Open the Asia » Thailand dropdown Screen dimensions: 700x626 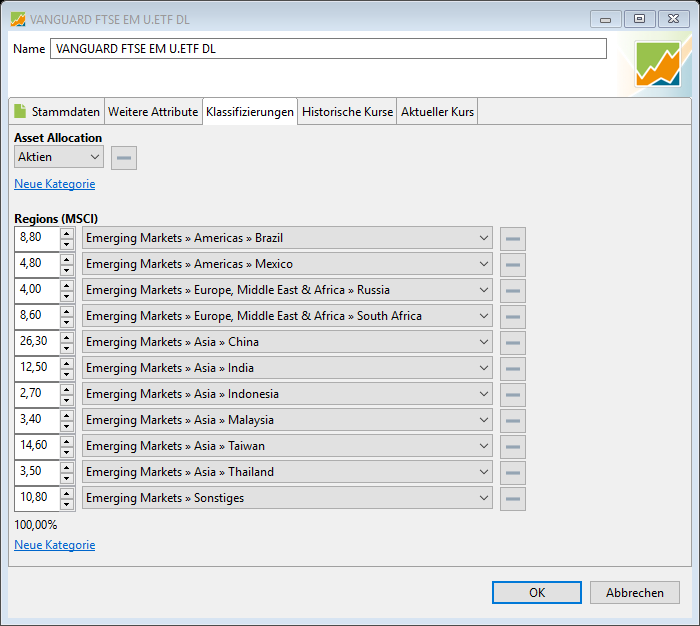tap(287, 472)
